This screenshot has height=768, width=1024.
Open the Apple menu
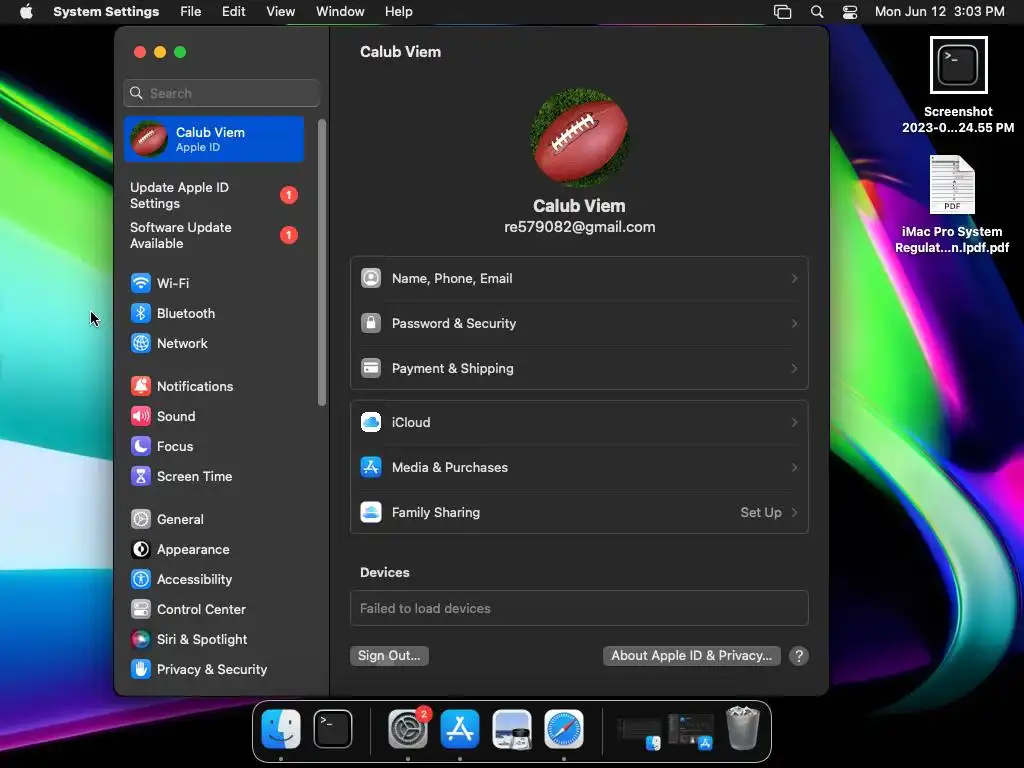pos(26,12)
